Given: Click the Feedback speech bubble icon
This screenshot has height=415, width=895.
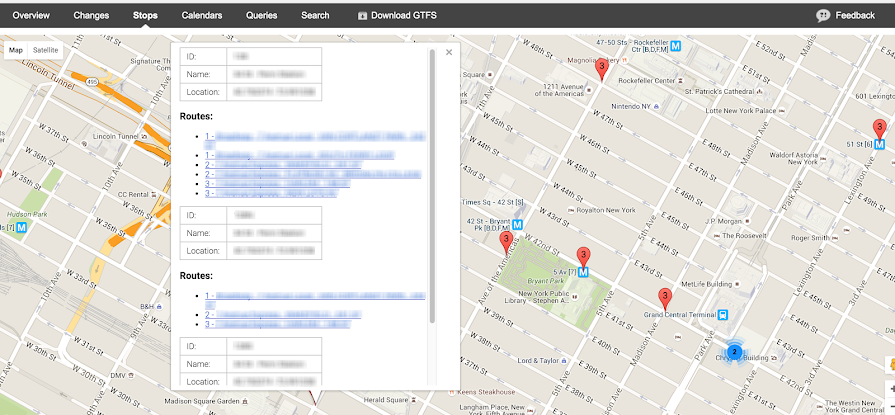Looking at the screenshot, I should coord(823,16).
